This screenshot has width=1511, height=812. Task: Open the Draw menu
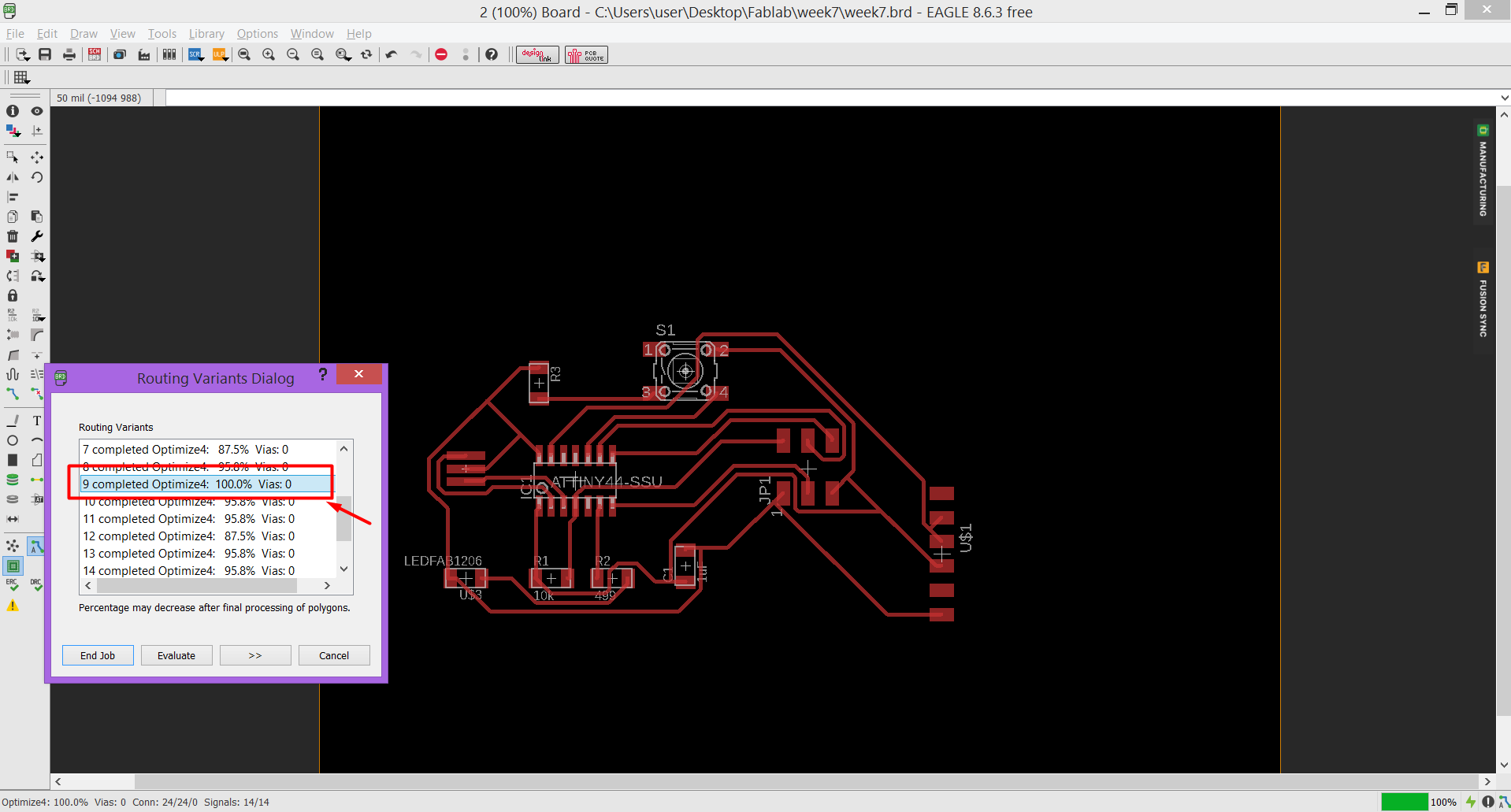(x=84, y=34)
